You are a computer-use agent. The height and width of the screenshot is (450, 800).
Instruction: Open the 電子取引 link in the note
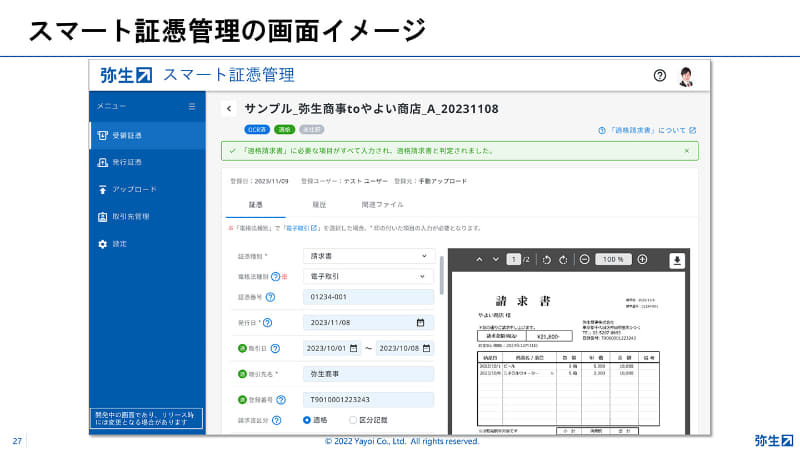[x=301, y=228]
